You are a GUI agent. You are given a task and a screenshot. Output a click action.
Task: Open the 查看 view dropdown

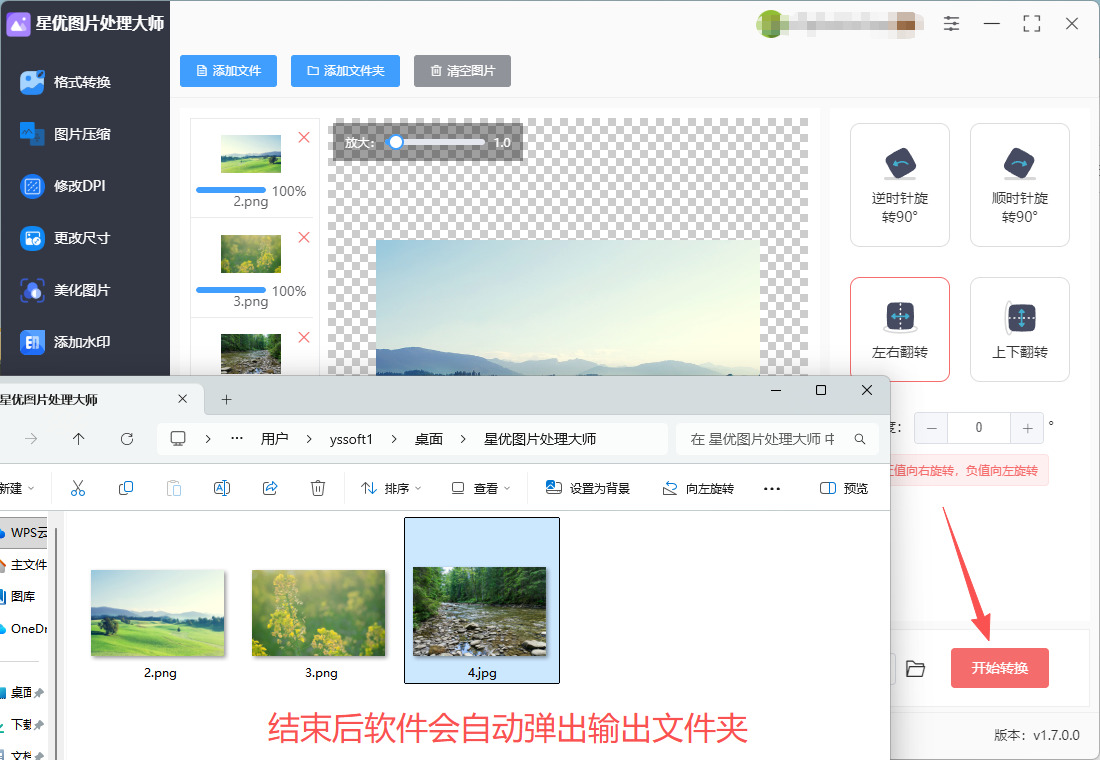[481, 488]
